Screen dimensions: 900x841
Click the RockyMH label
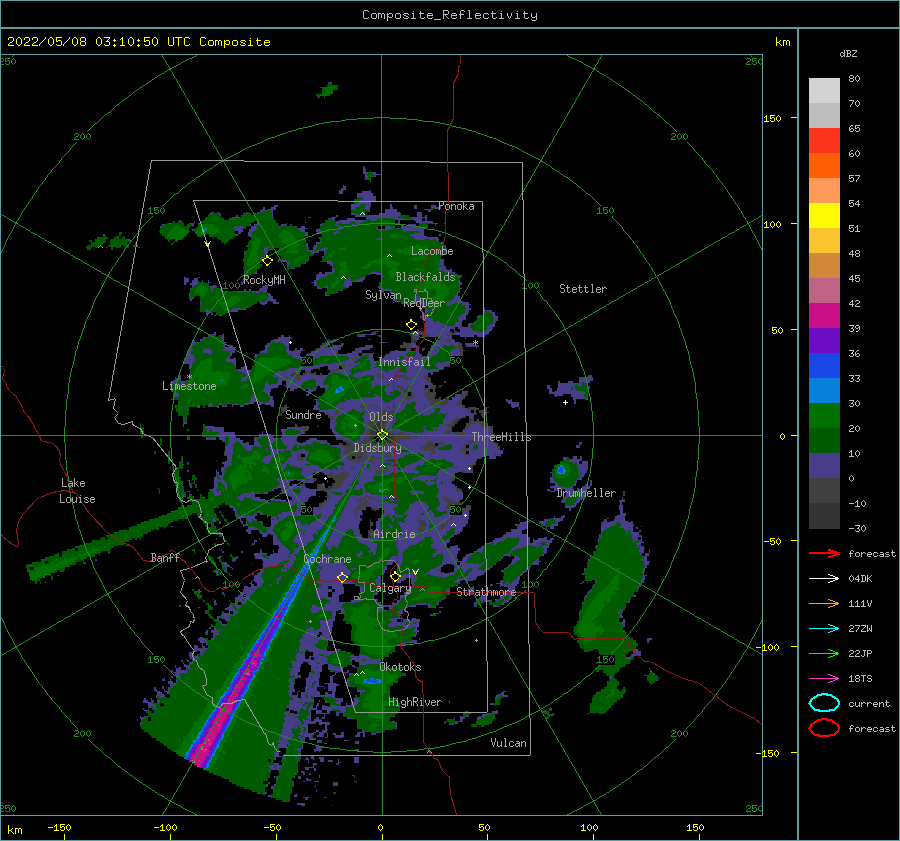264,280
